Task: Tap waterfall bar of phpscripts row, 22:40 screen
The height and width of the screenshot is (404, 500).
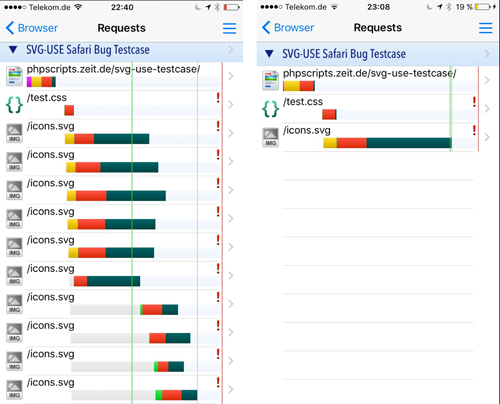Action: click(41, 82)
